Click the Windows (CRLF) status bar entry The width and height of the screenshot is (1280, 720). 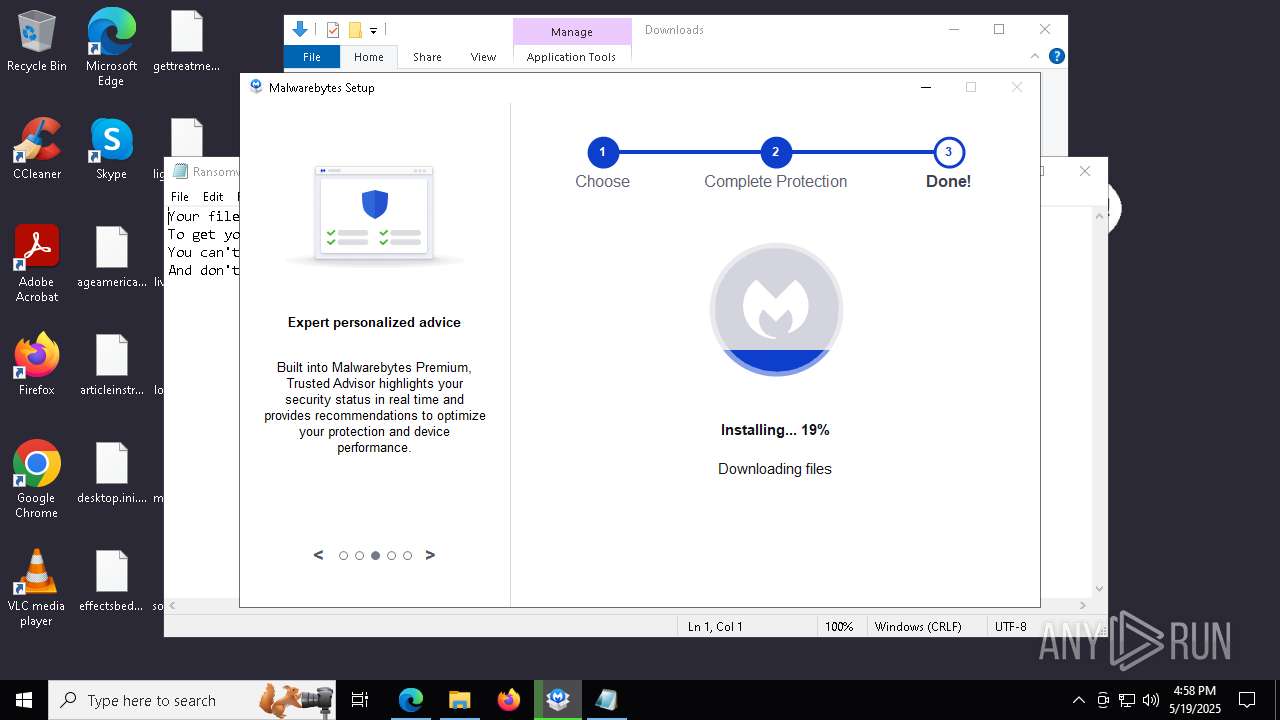(x=918, y=627)
